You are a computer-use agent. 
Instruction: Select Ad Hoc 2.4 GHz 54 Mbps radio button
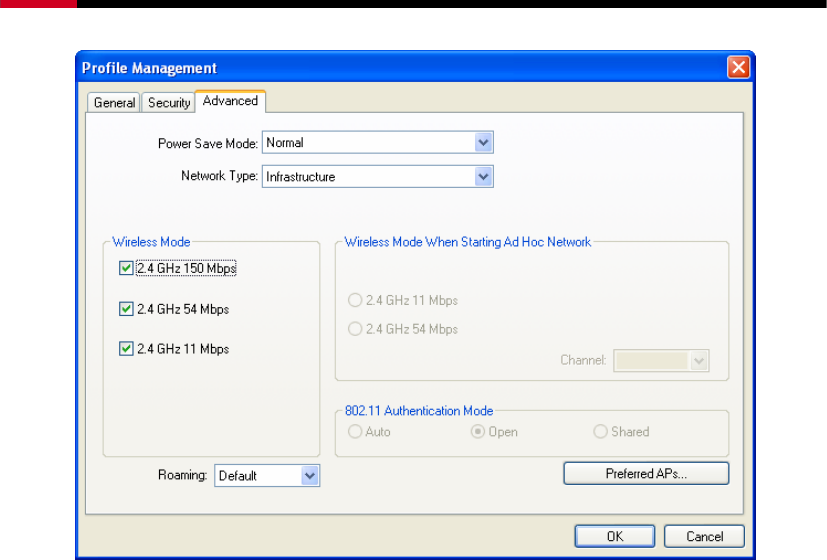point(355,329)
